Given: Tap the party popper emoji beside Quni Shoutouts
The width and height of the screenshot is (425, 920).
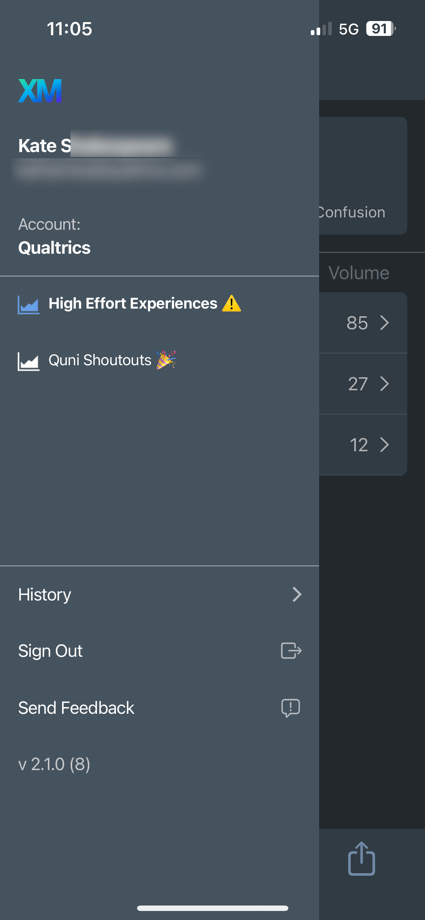Looking at the screenshot, I should click(166, 360).
